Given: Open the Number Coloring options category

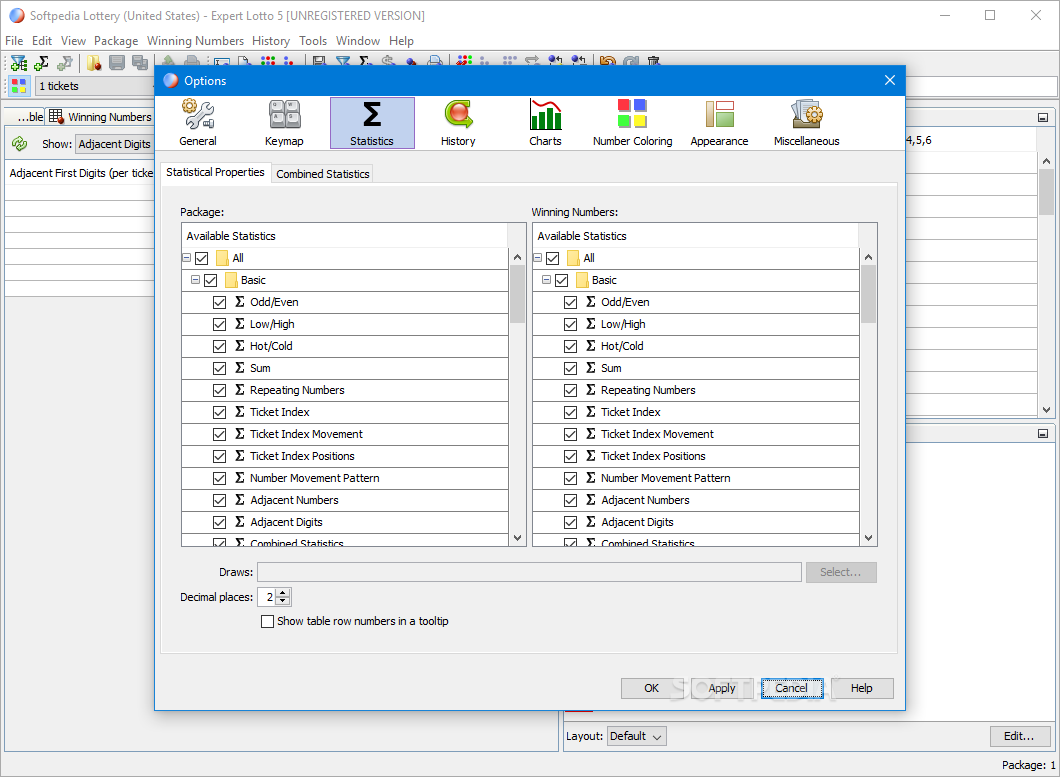Looking at the screenshot, I should coord(633,122).
